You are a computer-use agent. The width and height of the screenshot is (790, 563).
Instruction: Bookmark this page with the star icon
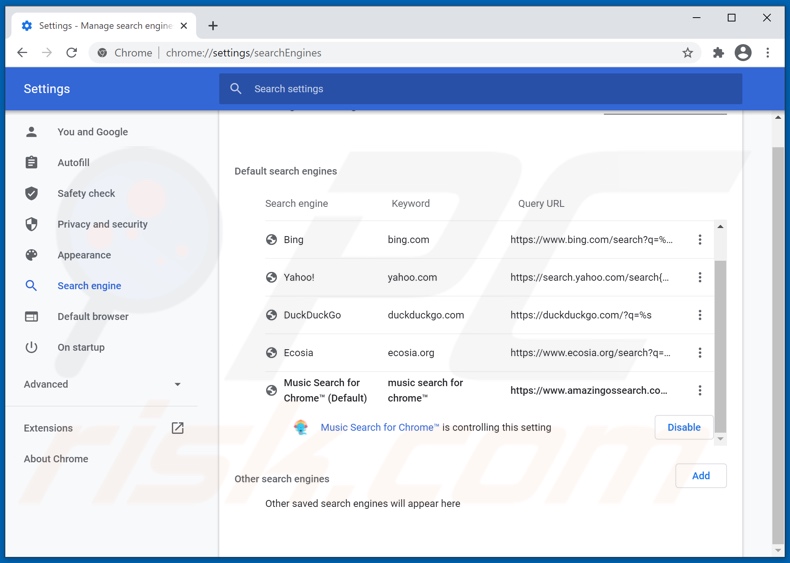(x=687, y=52)
